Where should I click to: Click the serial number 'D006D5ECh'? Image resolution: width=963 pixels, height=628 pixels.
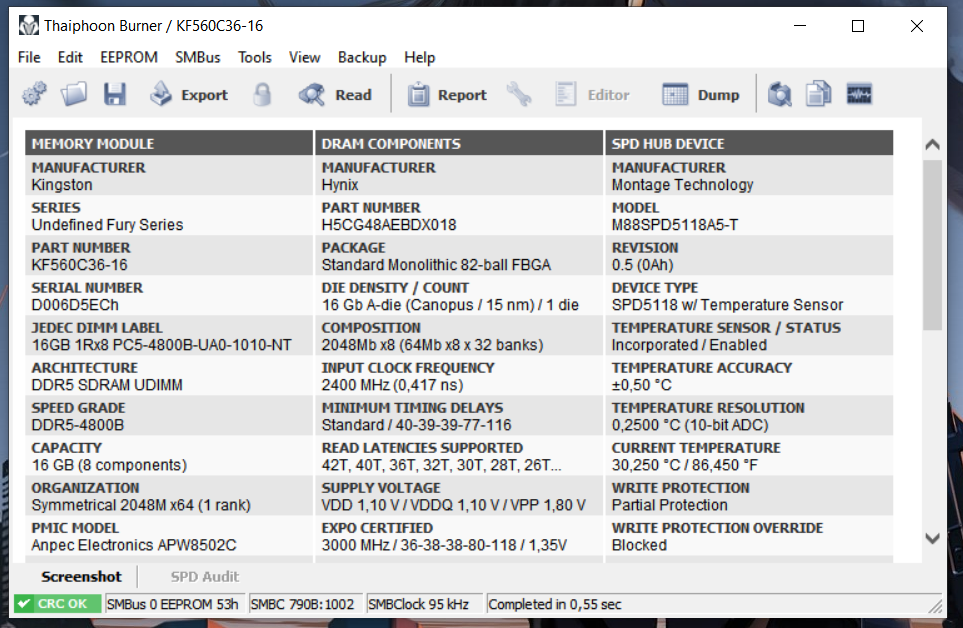coord(75,304)
